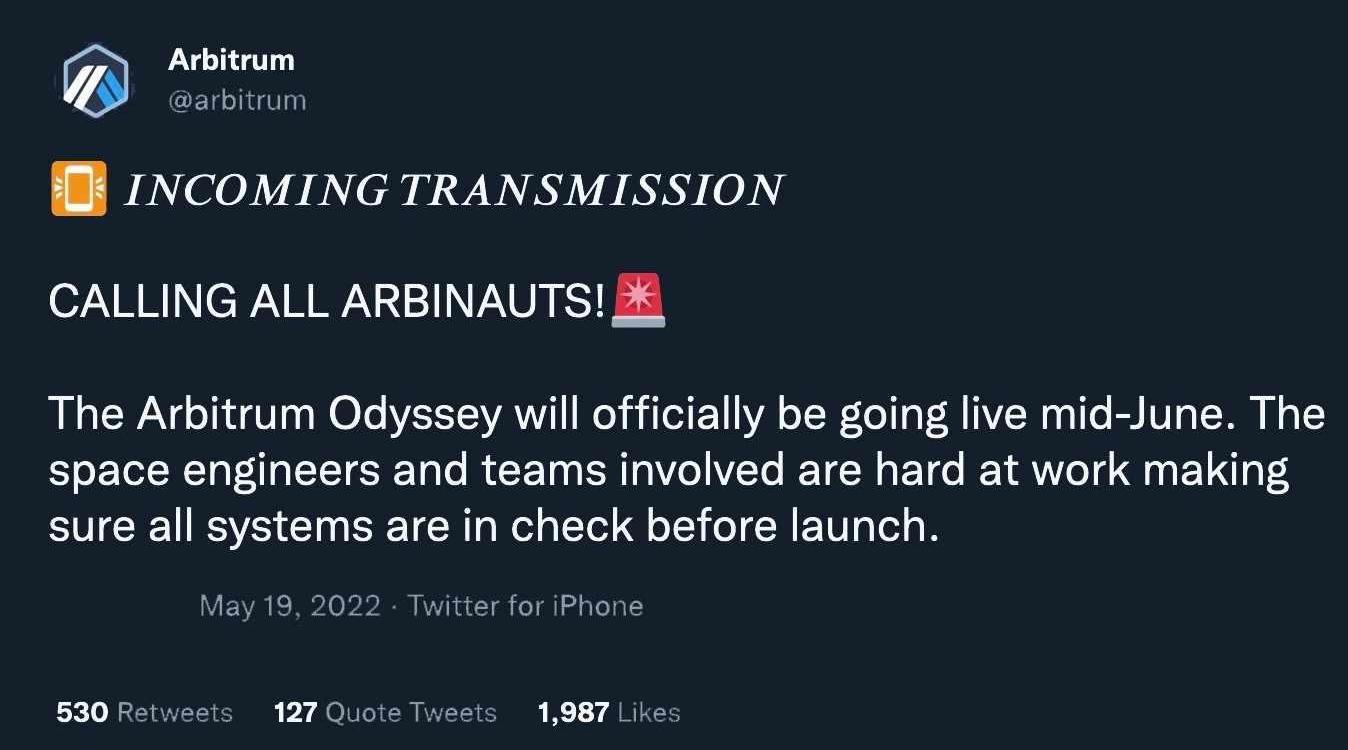Click the 127 quote count number
This screenshot has width=1348, height=750.
pos(295,712)
